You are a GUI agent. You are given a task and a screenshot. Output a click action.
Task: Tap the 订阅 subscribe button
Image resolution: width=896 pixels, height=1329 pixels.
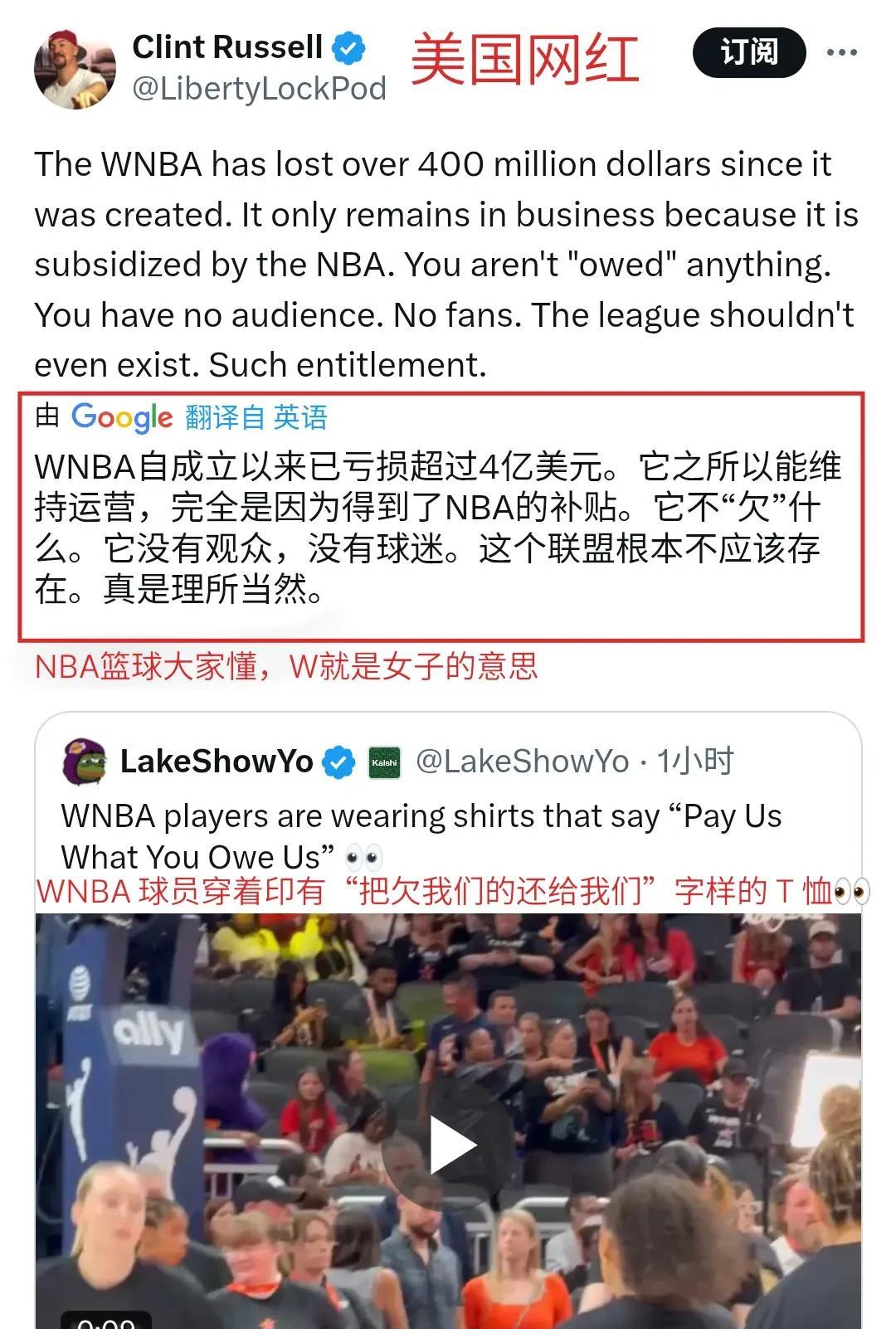pos(749,52)
